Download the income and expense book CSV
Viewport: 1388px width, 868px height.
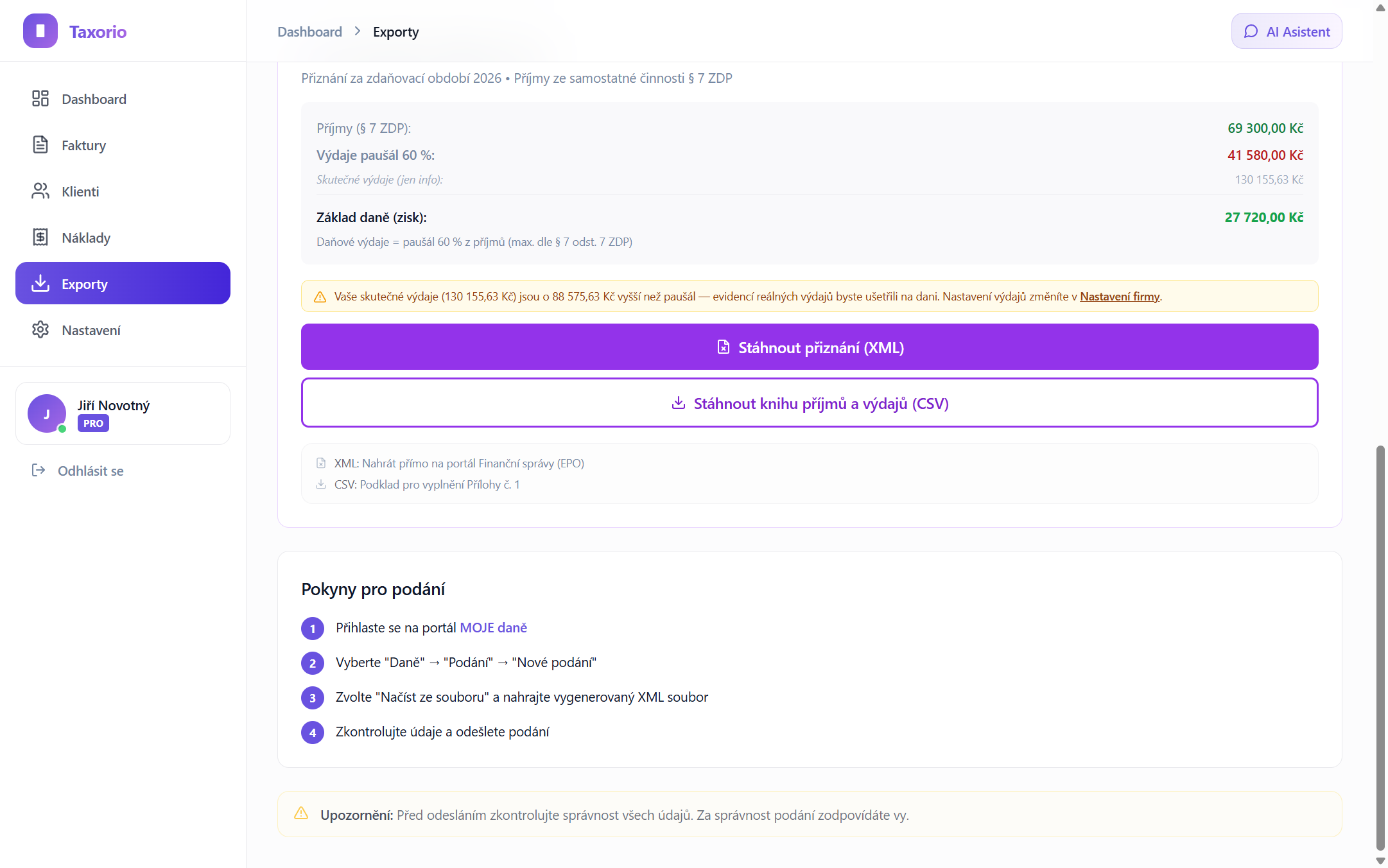click(x=810, y=403)
